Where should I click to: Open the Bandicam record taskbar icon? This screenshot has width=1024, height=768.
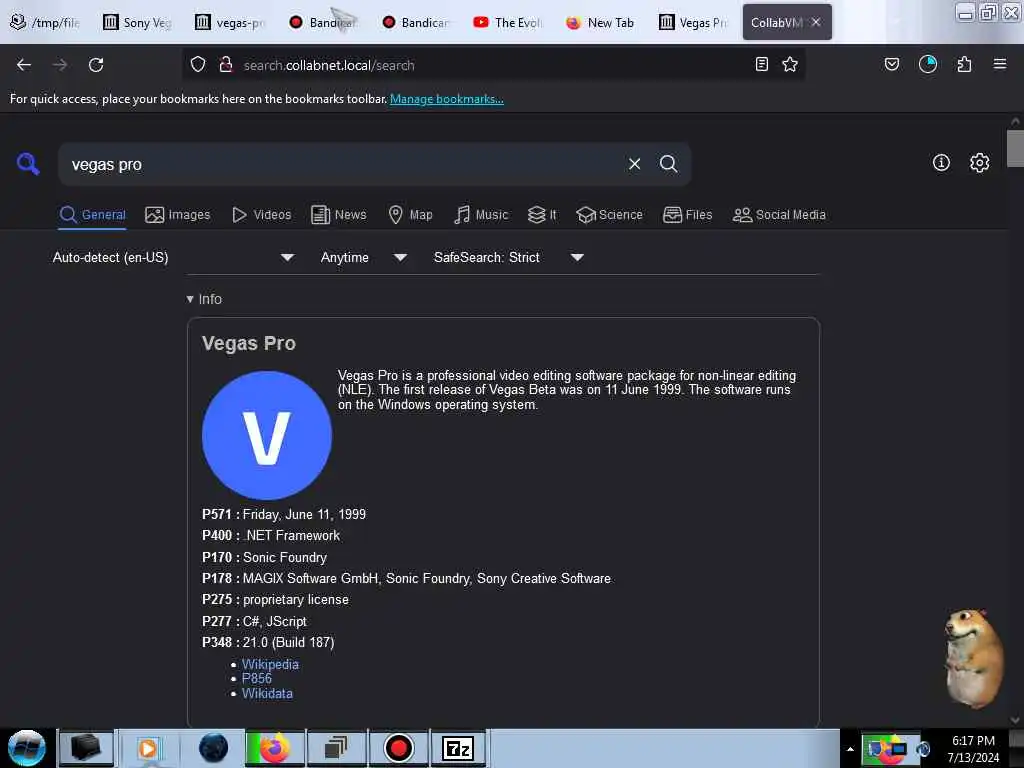click(398, 748)
